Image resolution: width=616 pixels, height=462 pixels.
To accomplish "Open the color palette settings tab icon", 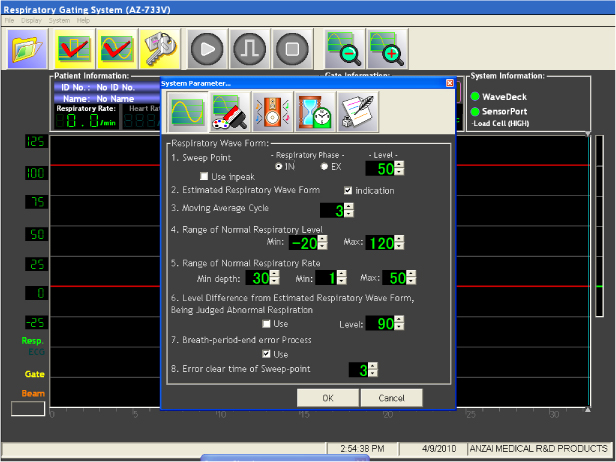I will coord(229,112).
